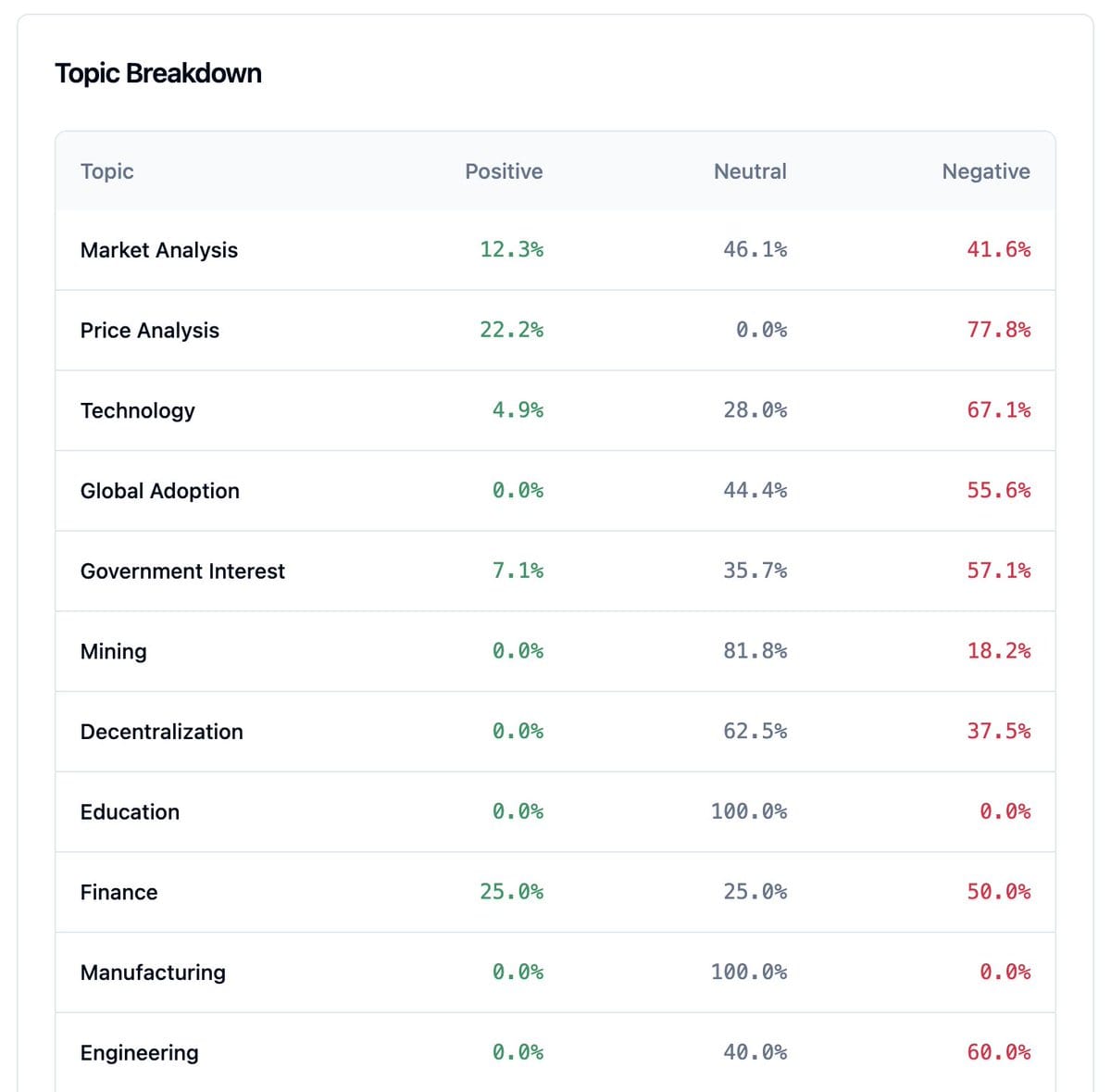Click the Topic column header

106,171
